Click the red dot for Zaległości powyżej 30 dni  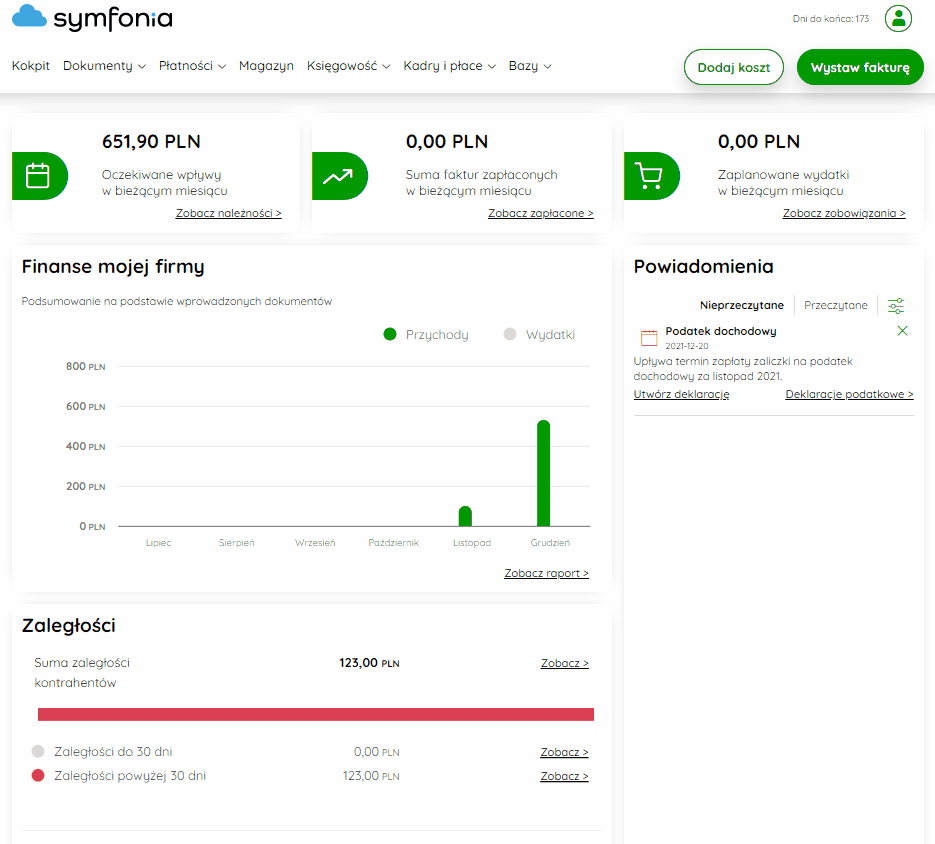tap(38, 775)
